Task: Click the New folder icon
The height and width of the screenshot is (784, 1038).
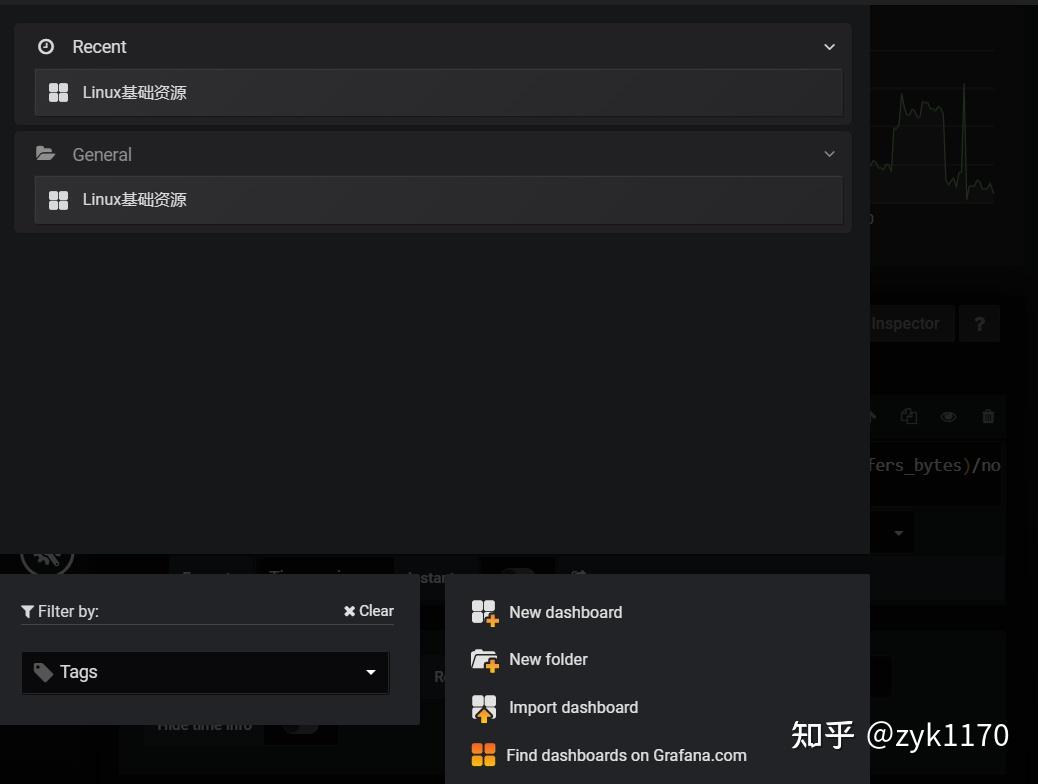Action: pyautogui.click(x=484, y=660)
